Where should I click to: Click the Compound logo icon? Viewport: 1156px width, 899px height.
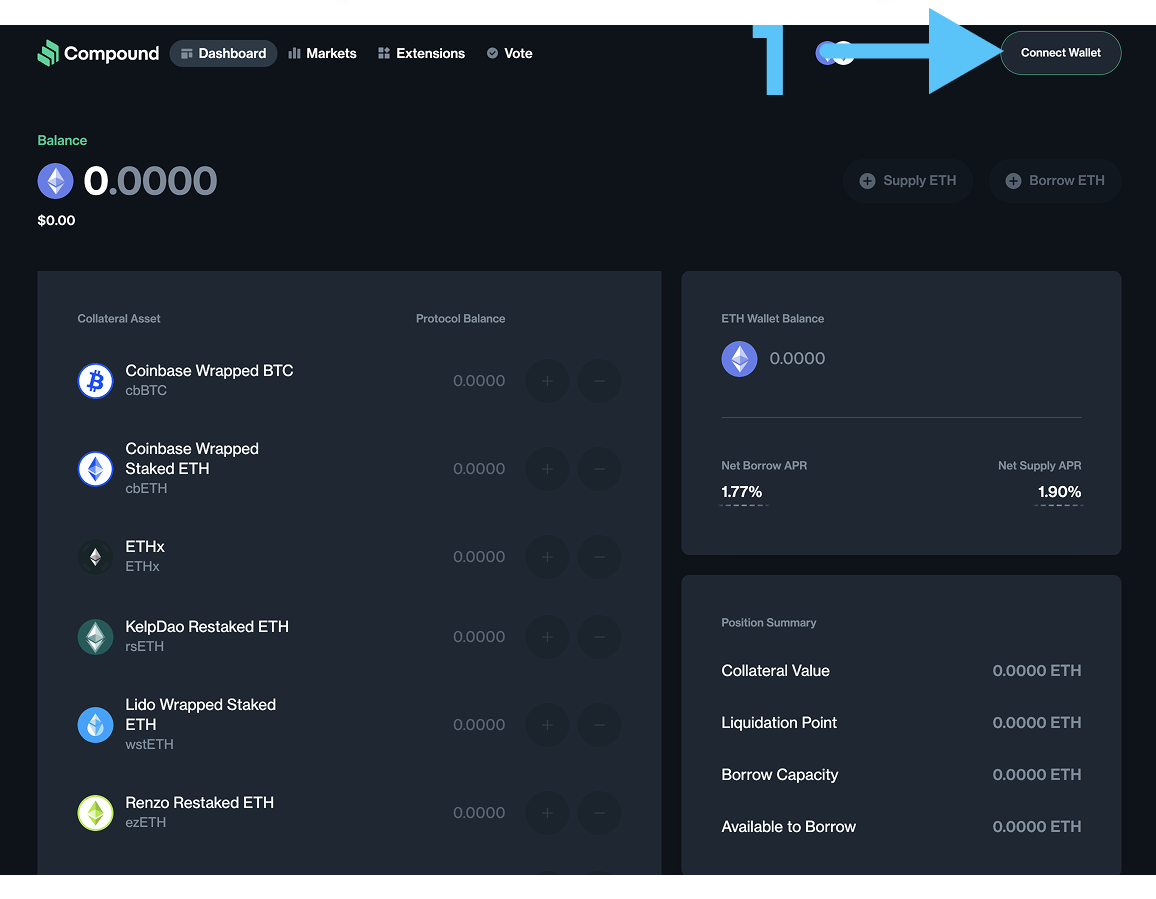[x=48, y=53]
